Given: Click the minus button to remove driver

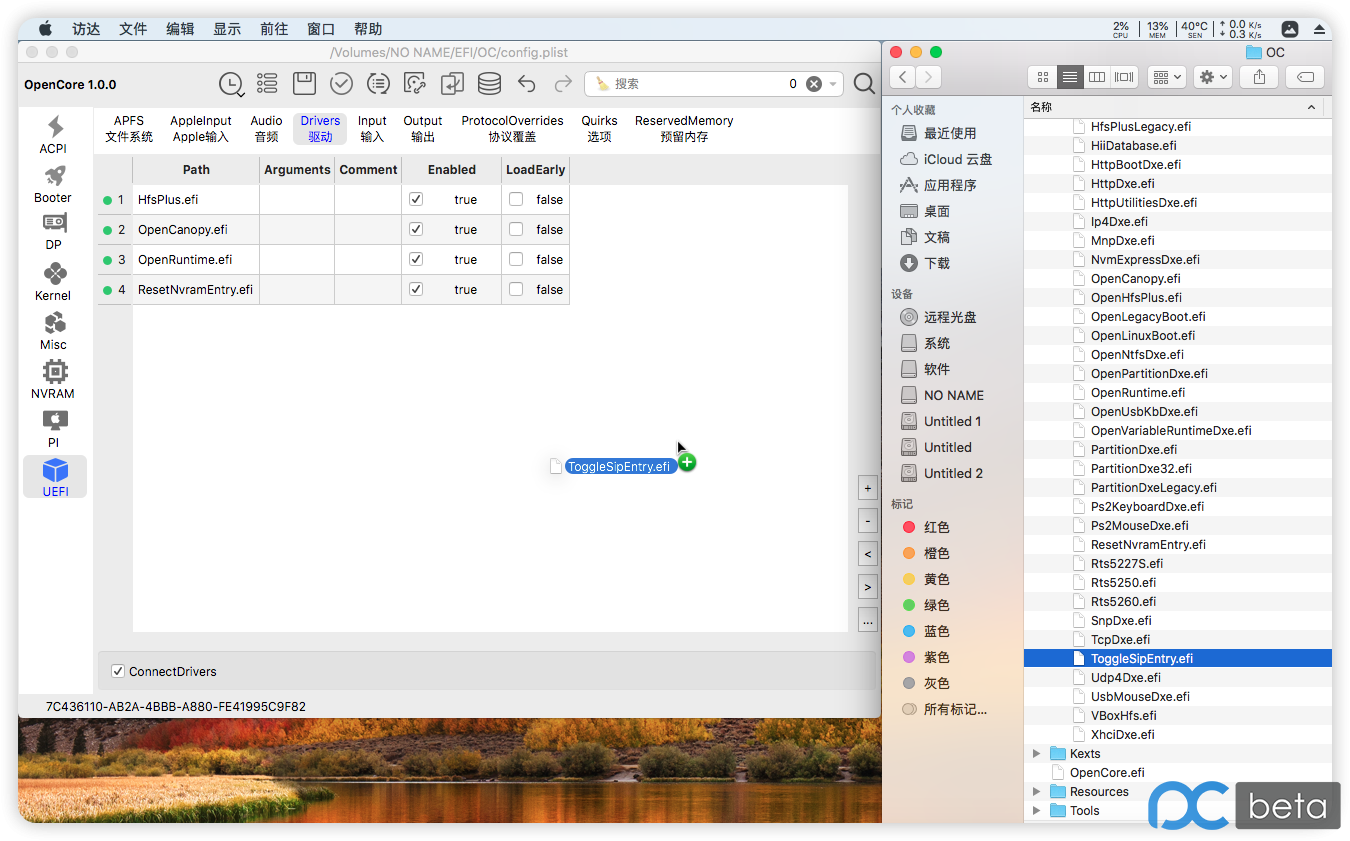Looking at the screenshot, I should pos(867,522).
